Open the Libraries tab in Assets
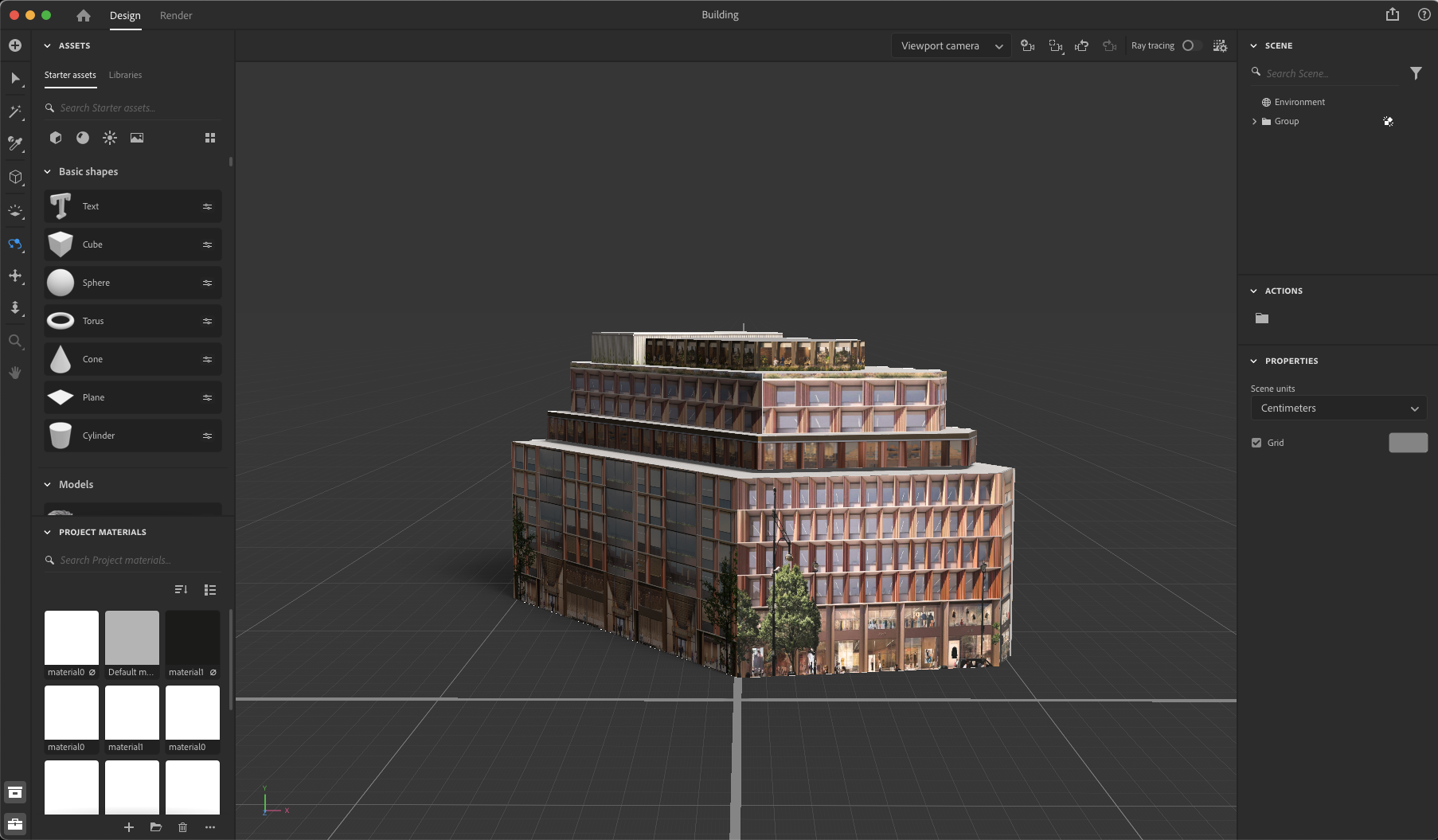1438x840 pixels. point(125,75)
